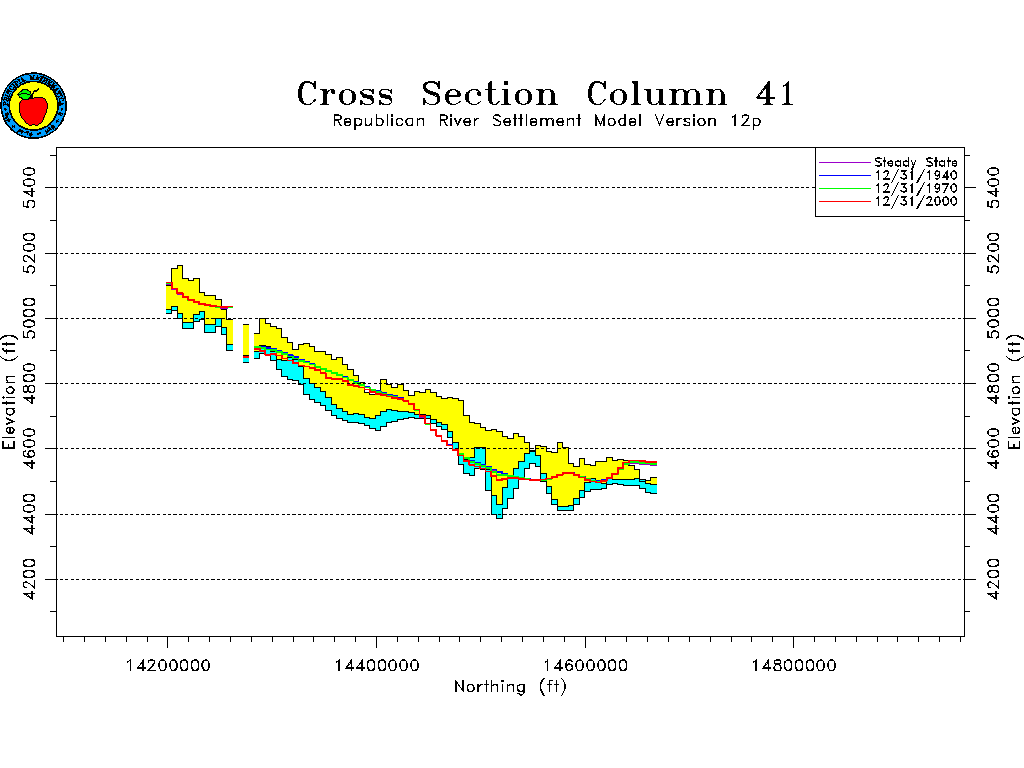This screenshot has height=768, width=1024.
Task: Click the magenta Steady State line swatch
Action: pyautogui.click(x=844, y=162)
